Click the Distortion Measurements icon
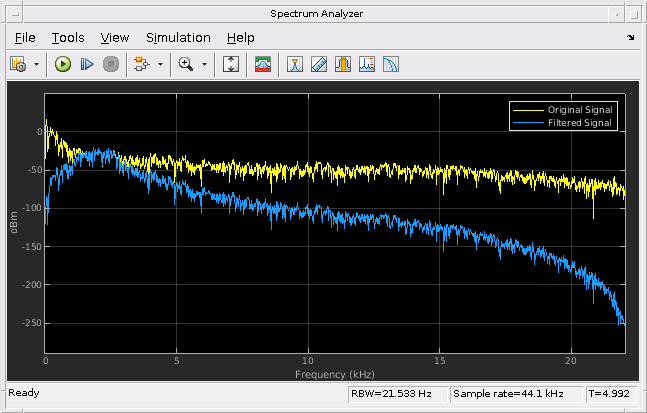The height and width of the screenshot is (413, 647). [367, 64]
